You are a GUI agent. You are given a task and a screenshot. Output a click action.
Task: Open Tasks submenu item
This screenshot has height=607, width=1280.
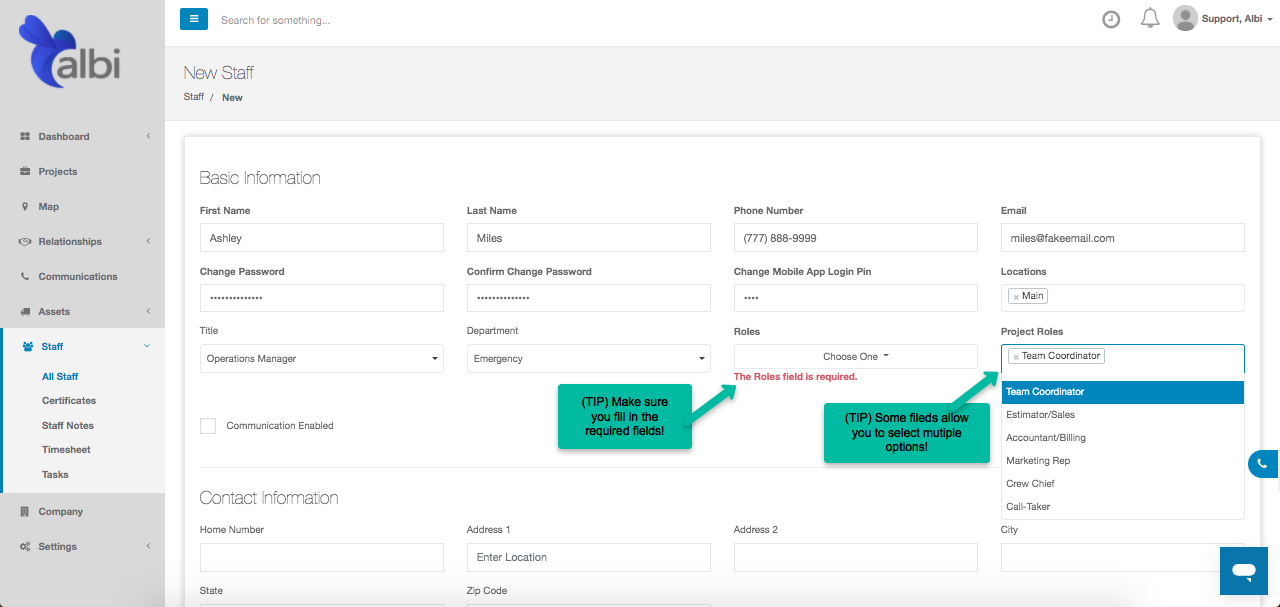tap(55, 474)
